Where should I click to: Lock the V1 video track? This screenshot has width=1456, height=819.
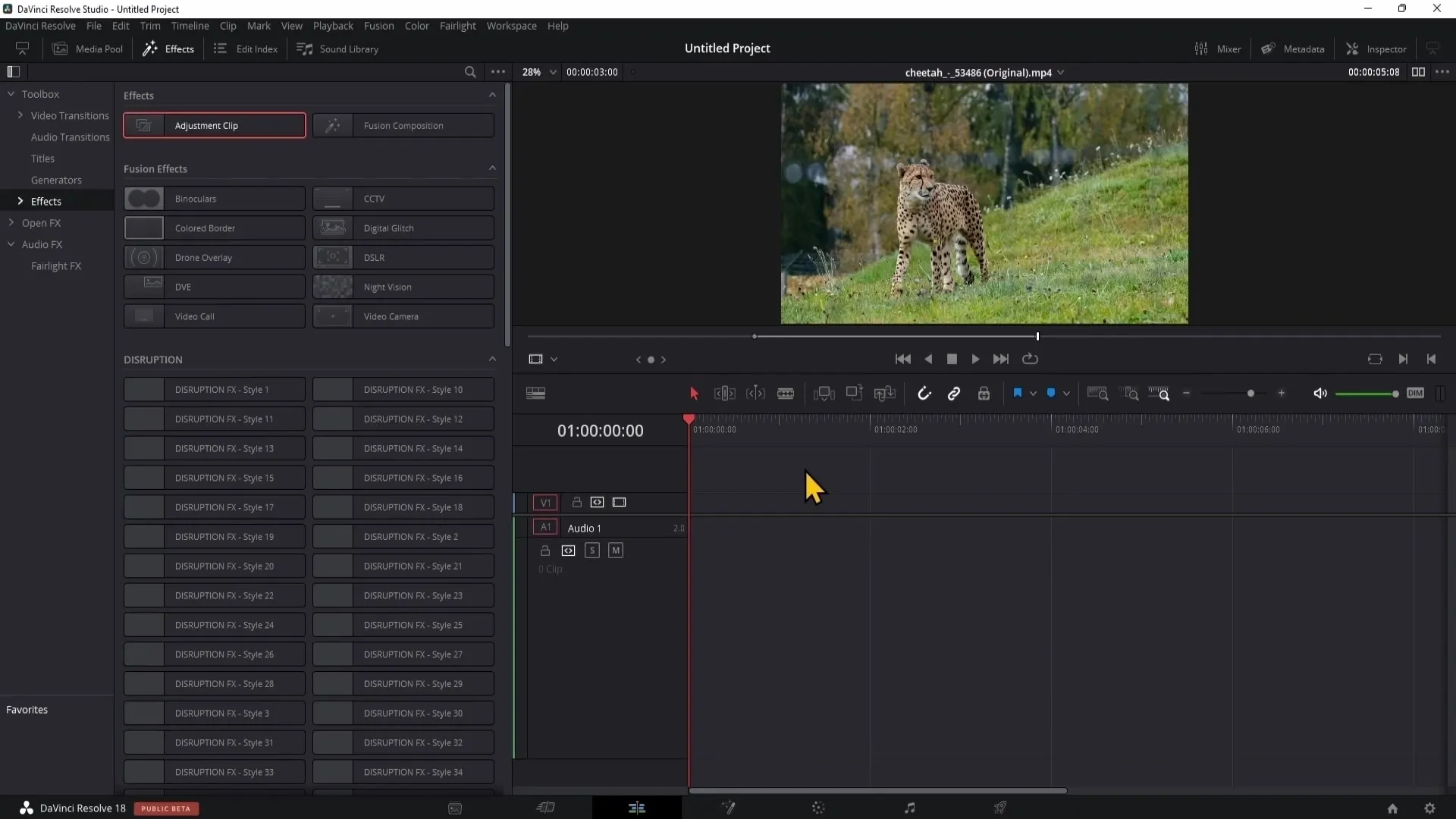click(x=576, y=502)
